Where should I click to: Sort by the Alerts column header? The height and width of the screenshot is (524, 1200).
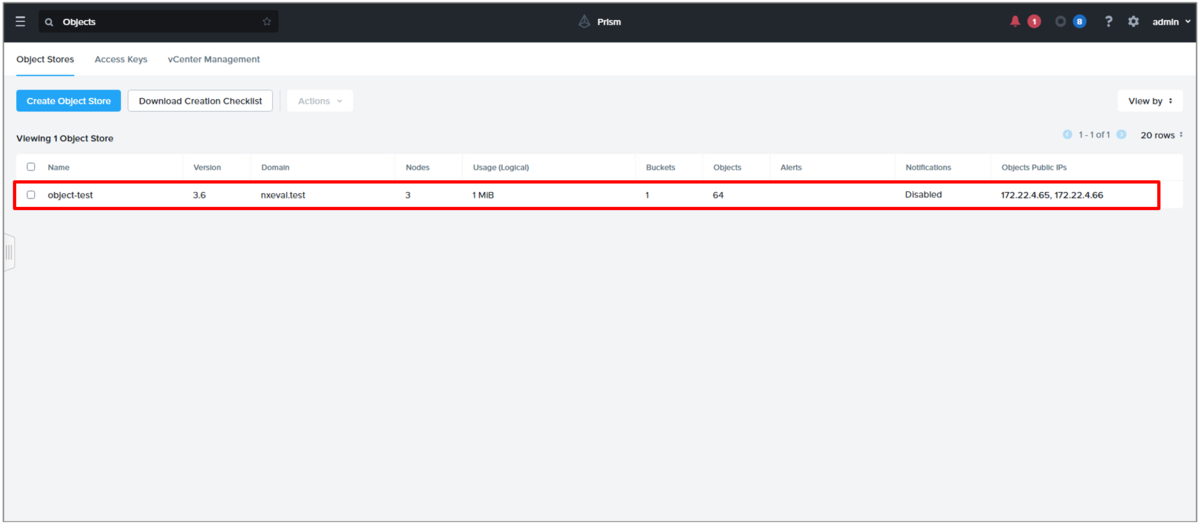(x=791, y=167)
